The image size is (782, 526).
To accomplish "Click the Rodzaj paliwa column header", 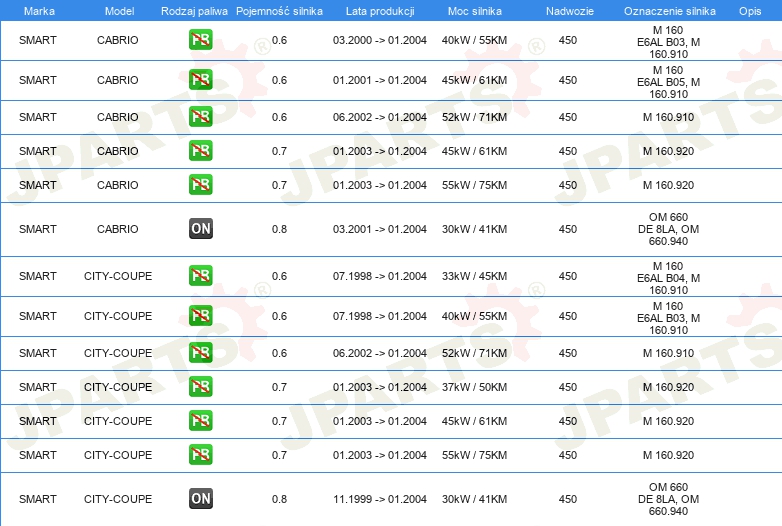I will (193, 10).
